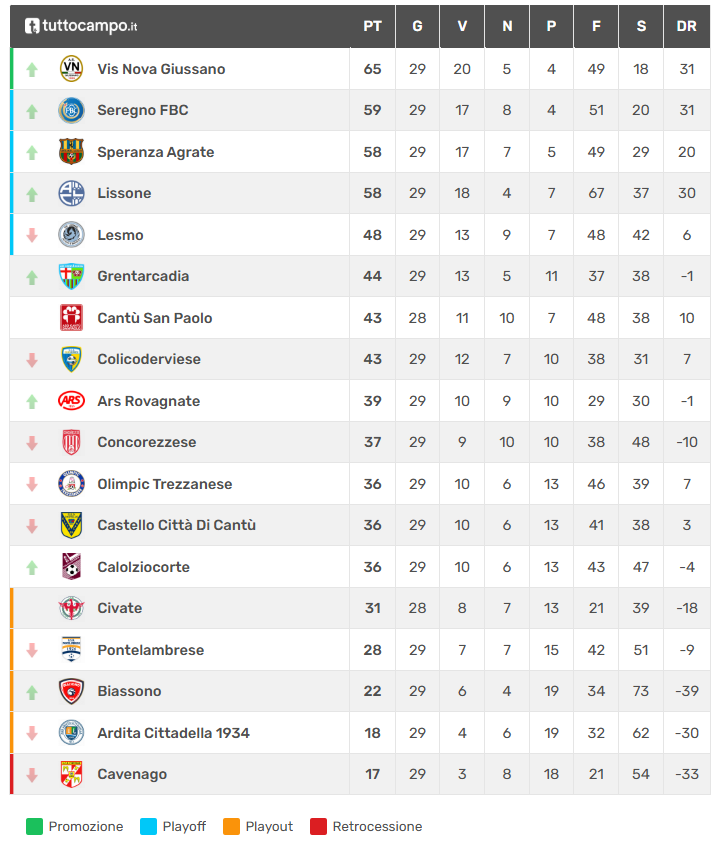Click Pontelambrese points value 28
The image size is (721, 842).
[372, 650]
